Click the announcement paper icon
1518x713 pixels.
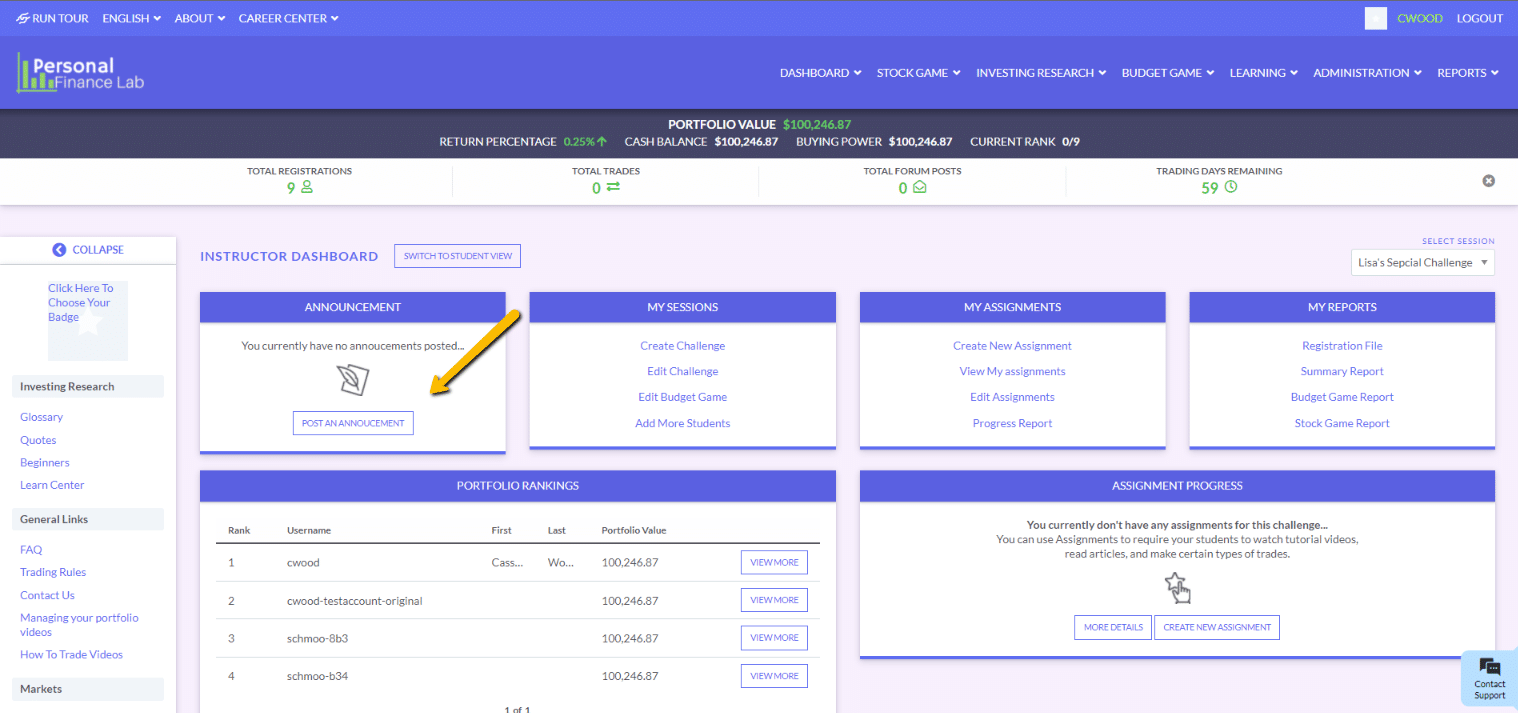[353, 379]
